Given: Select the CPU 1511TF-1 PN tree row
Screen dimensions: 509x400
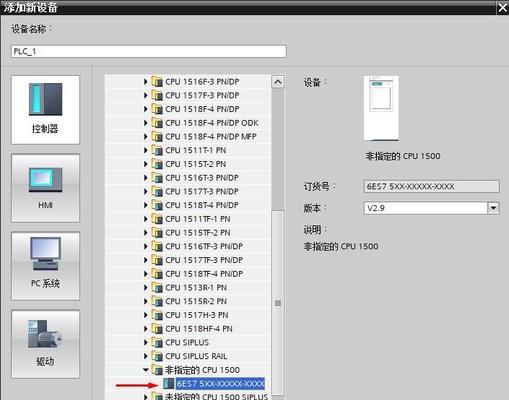Looking at the screenshot, I should [x=188, y=219].
